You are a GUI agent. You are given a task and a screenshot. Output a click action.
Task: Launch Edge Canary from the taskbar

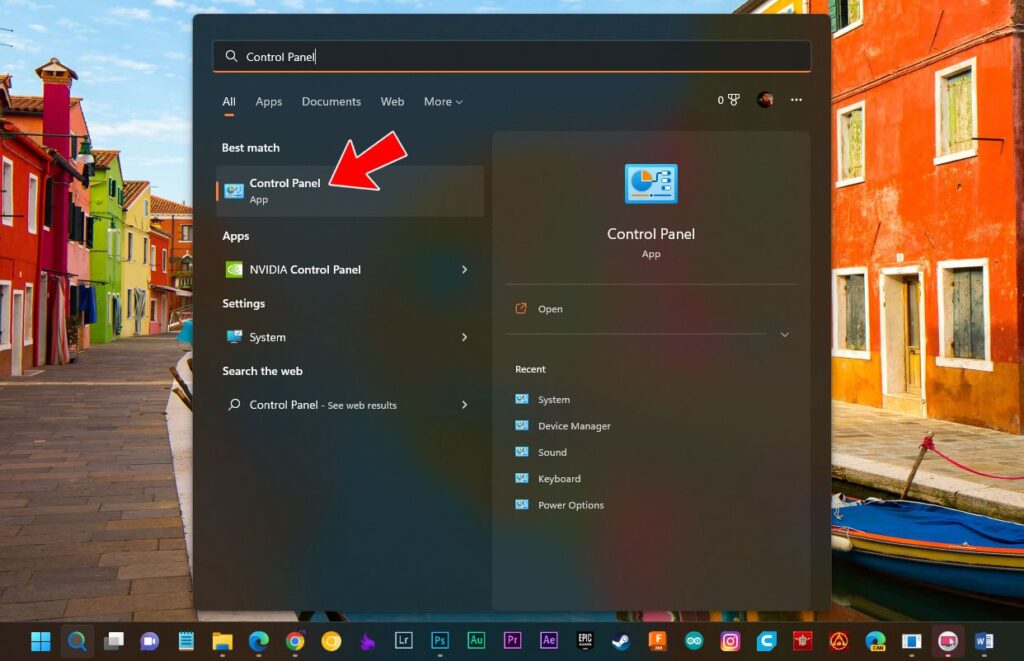pyautogui.click(x=875, y=641)
